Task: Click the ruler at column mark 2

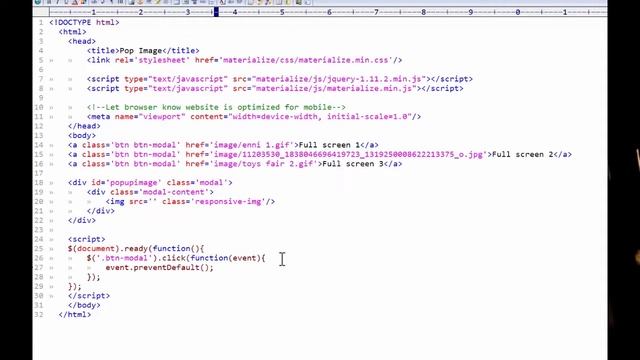Action: (x=141, y=12)
